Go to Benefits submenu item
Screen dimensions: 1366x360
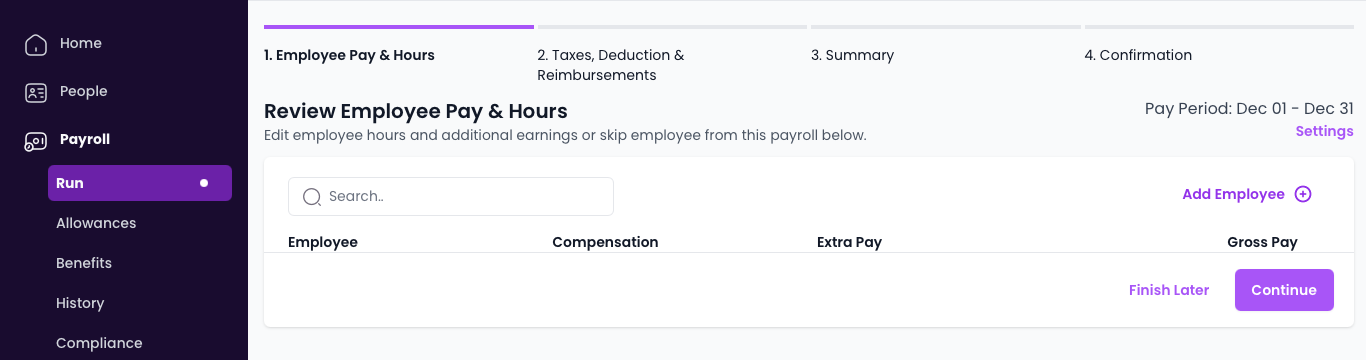(84, 263)
